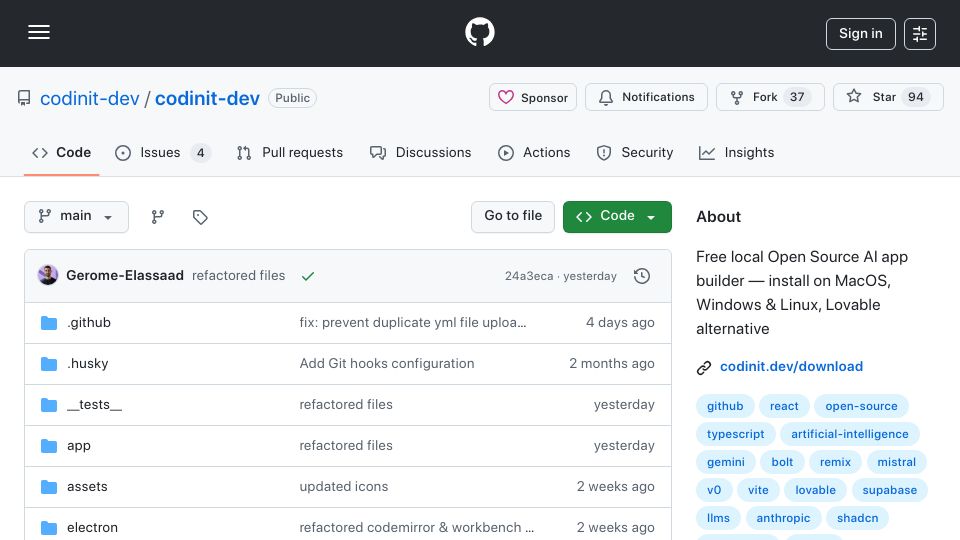Select the remix topic tag
Image resolution: width=960 pixels, height=540 pixels.
835,462
